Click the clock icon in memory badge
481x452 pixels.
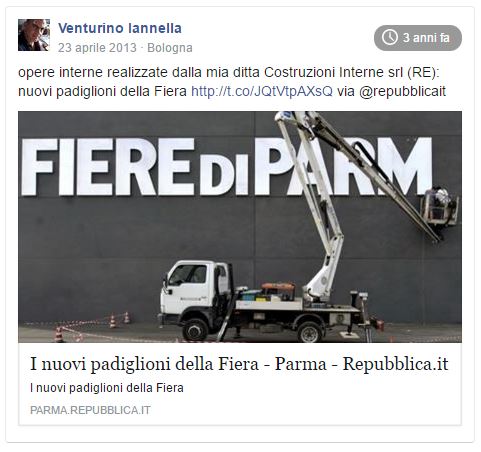(390, 37)
